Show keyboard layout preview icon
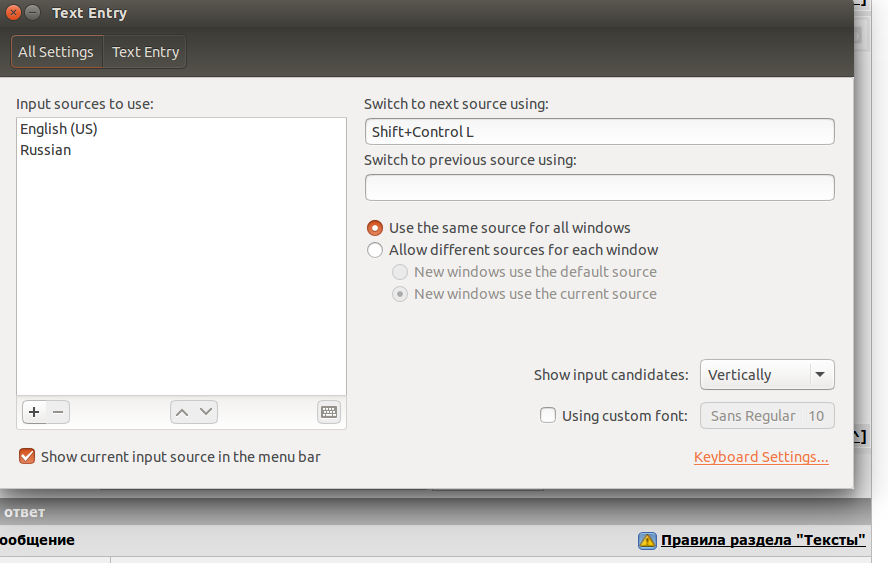 click(329, 412)
